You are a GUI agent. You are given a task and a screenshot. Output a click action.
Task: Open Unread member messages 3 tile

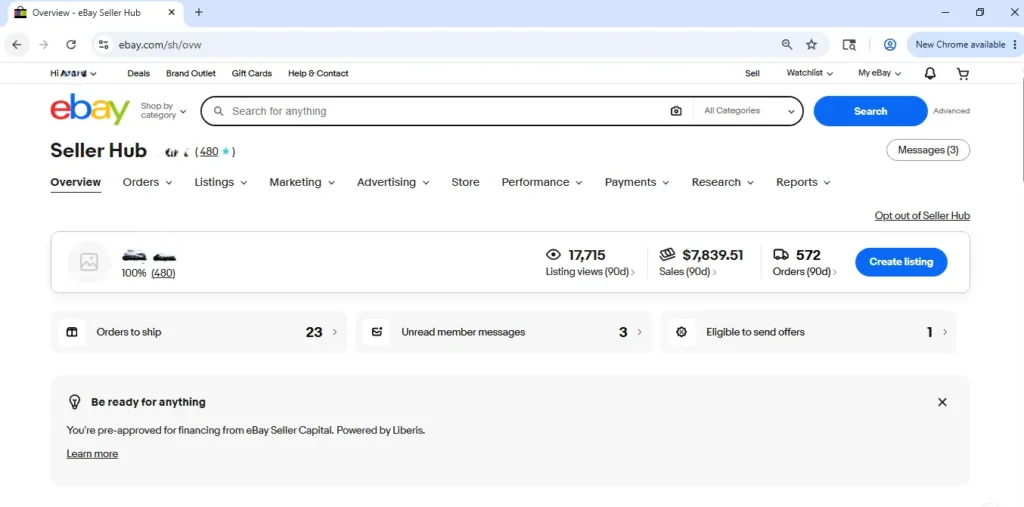point(504,332)
